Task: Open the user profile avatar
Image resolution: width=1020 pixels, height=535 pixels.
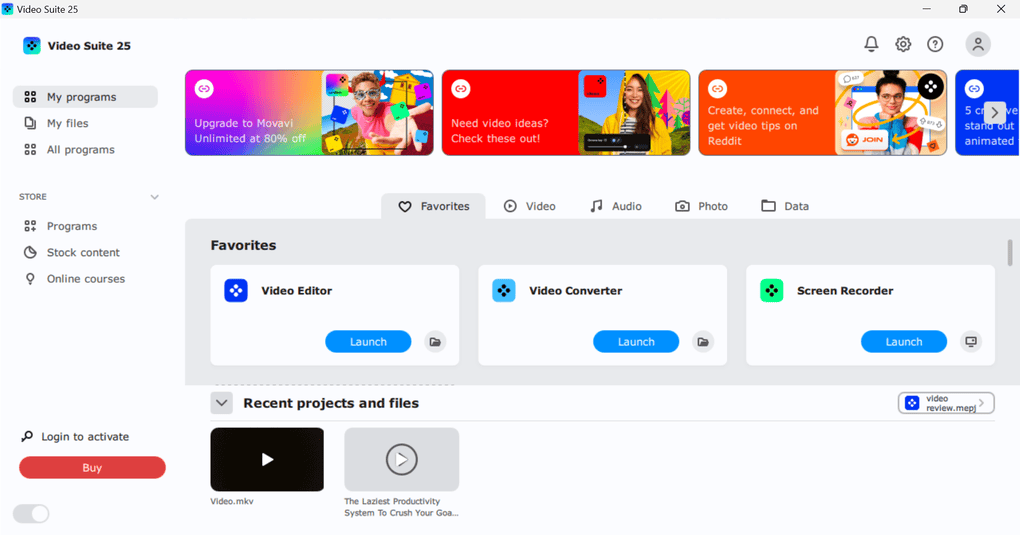Action: (978, 44)
